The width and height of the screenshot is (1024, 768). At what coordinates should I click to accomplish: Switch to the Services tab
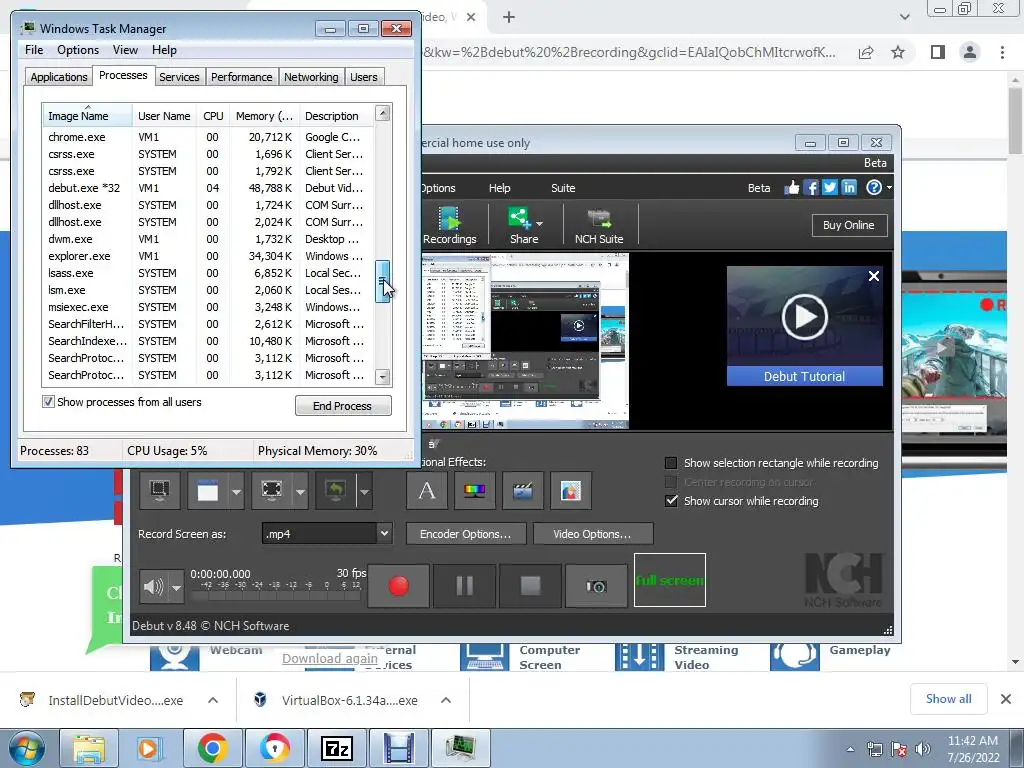point(179,77)
